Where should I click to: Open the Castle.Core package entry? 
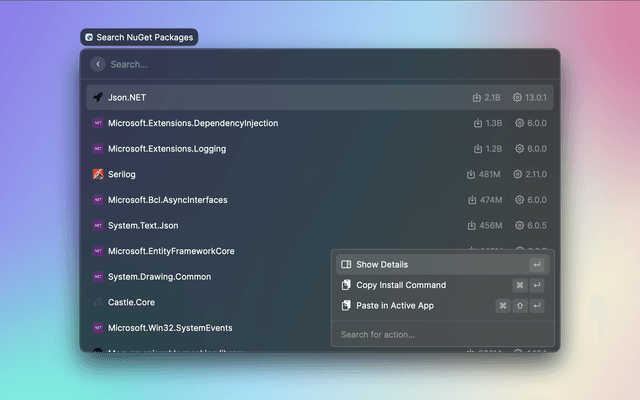point(131,302)
